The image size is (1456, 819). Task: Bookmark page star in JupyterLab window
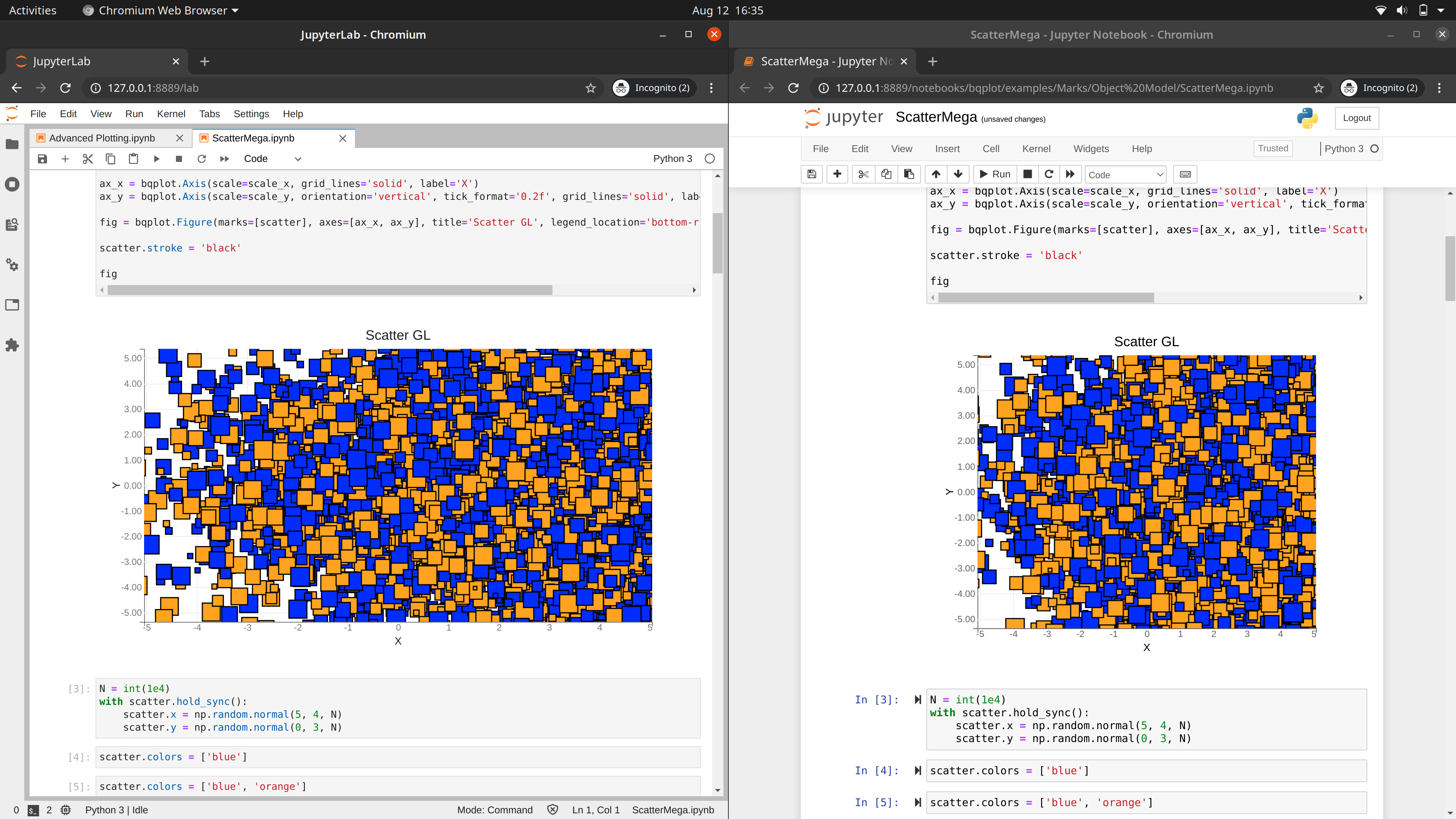(x=591, y=88)
